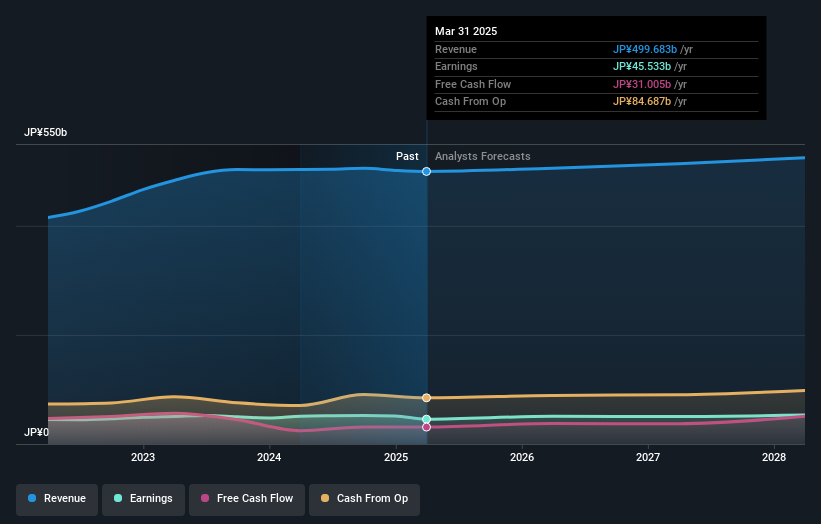Viewport: 821px width, 524px height.
Task: Click the Past label
Action: (407, 157)
